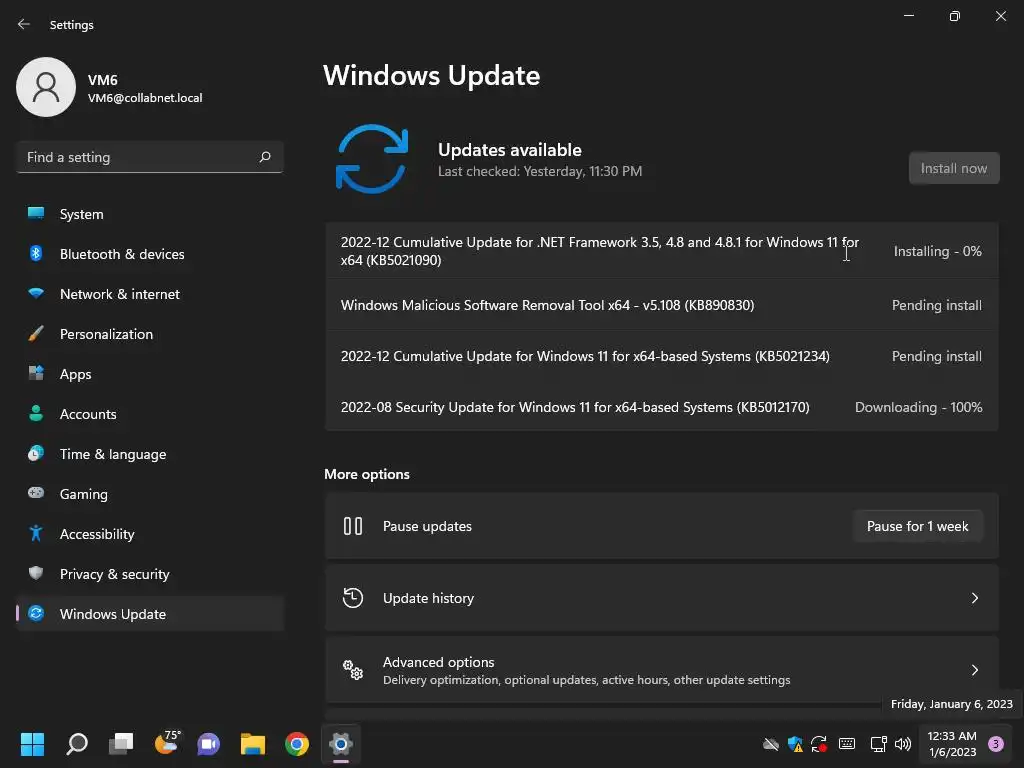Open Update history

pos(662,598)
